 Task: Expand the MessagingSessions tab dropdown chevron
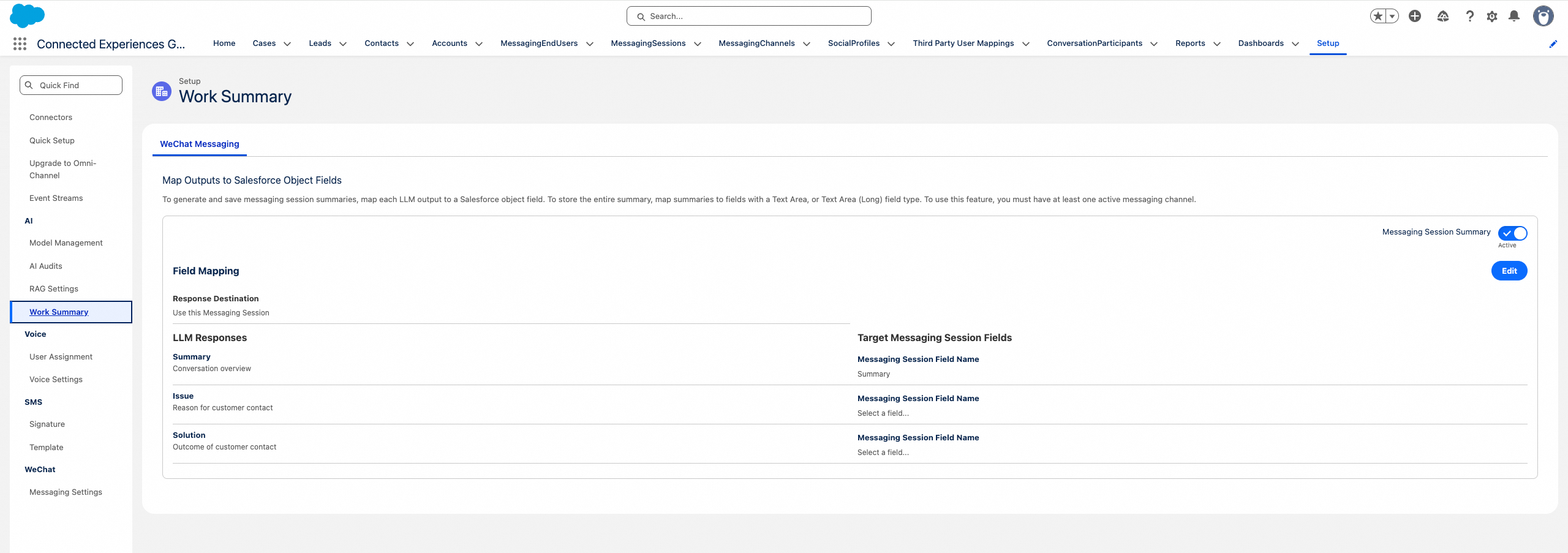pyautogui.click(x=698, y=44)
